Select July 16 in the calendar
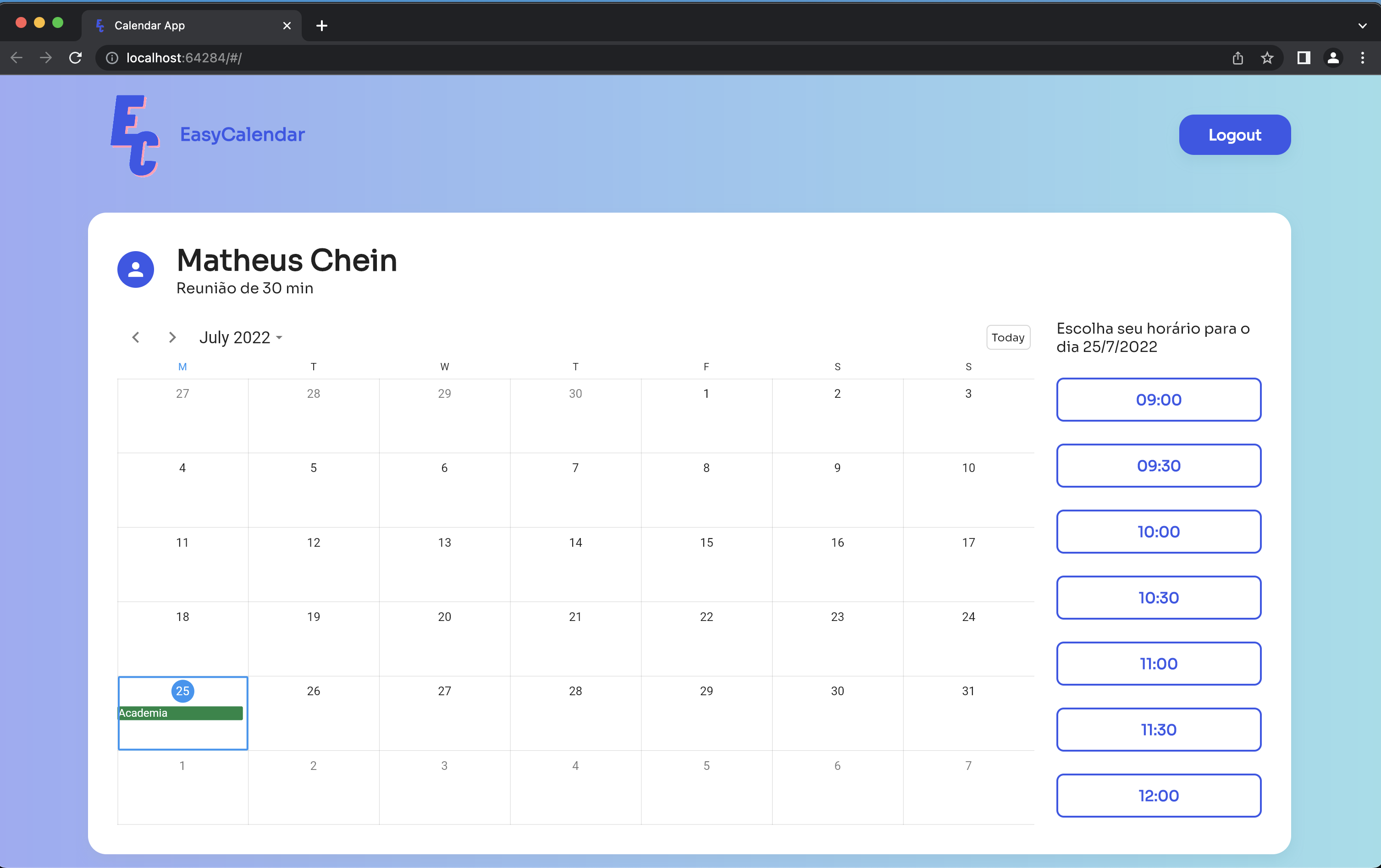 pyautogui.click(x=837, y=565)
